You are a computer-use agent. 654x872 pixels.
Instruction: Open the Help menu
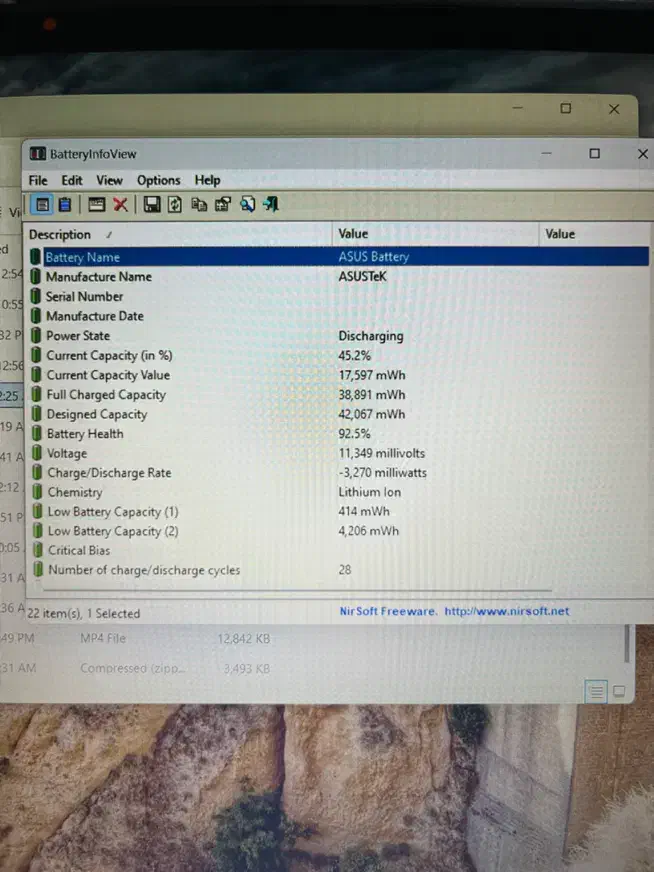click(x=208, y=180)
